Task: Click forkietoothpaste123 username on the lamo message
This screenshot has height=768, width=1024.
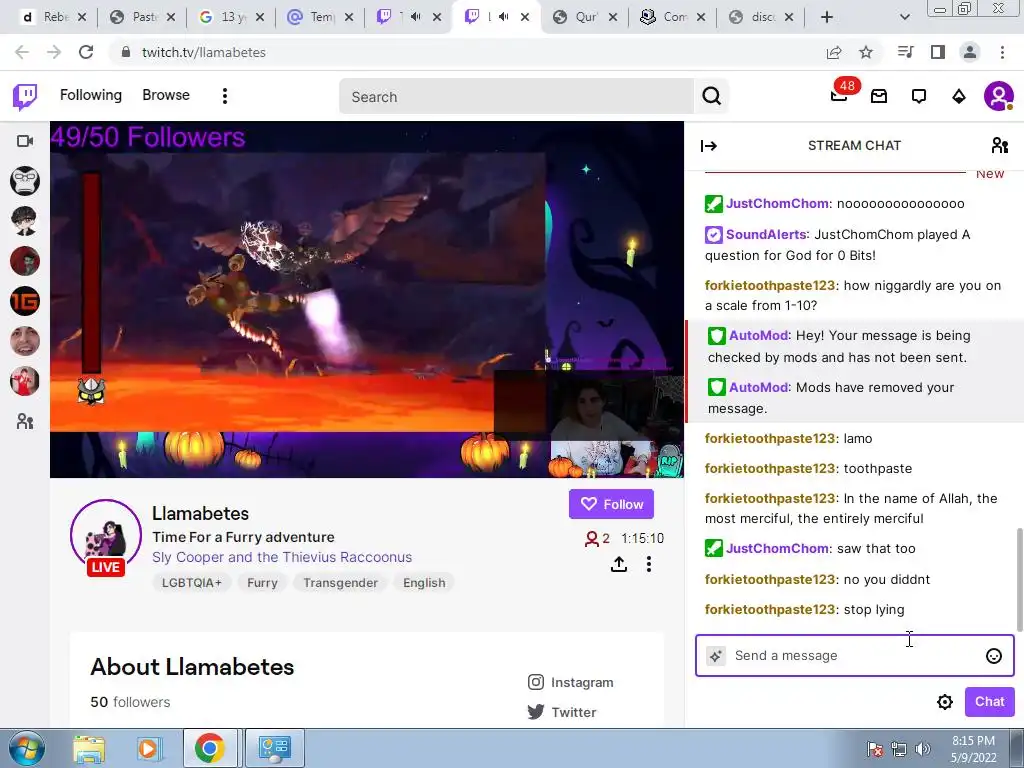Action: point(770,439)
